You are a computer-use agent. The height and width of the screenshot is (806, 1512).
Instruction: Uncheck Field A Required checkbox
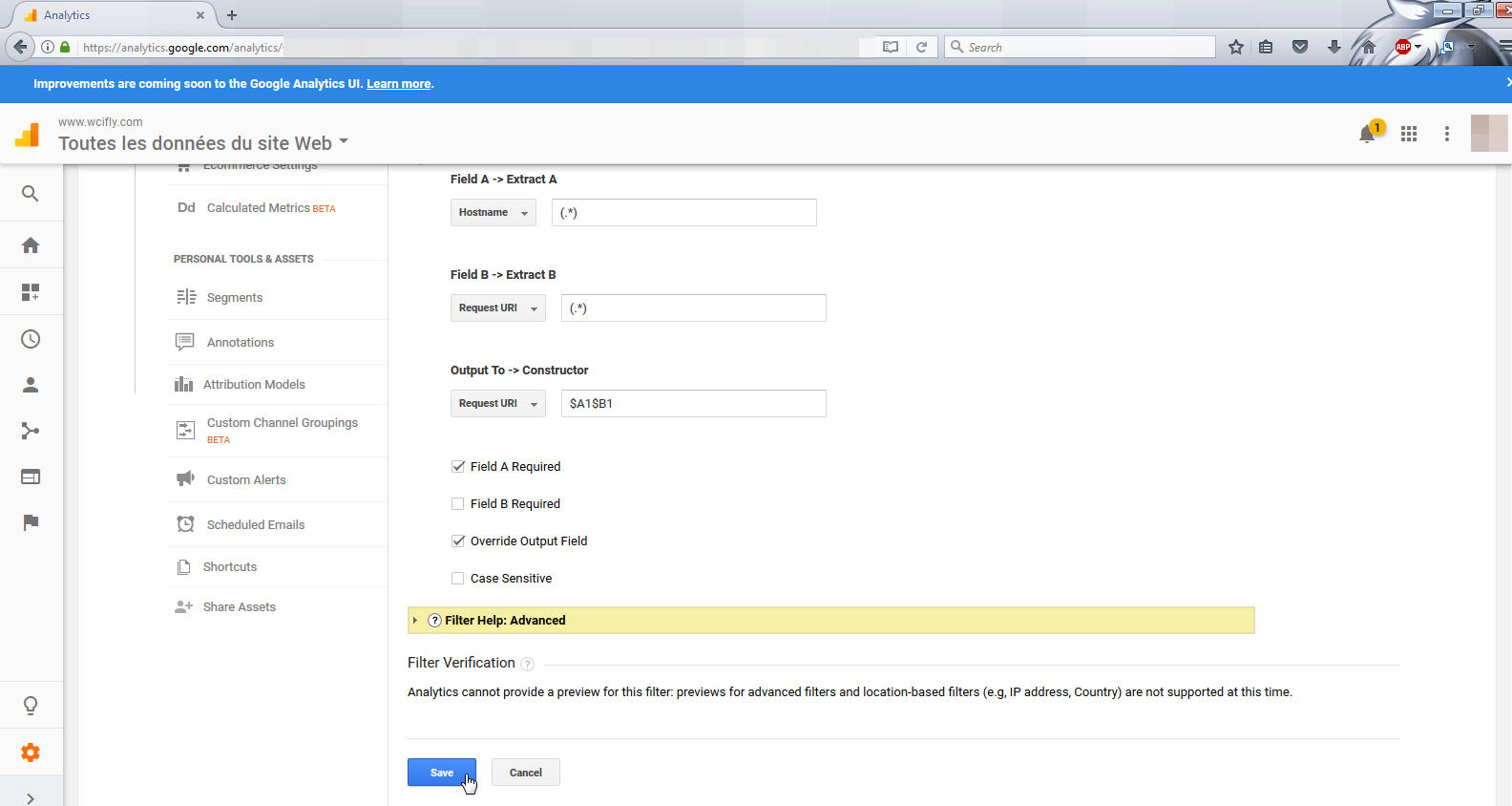click(x=458, y=467)
